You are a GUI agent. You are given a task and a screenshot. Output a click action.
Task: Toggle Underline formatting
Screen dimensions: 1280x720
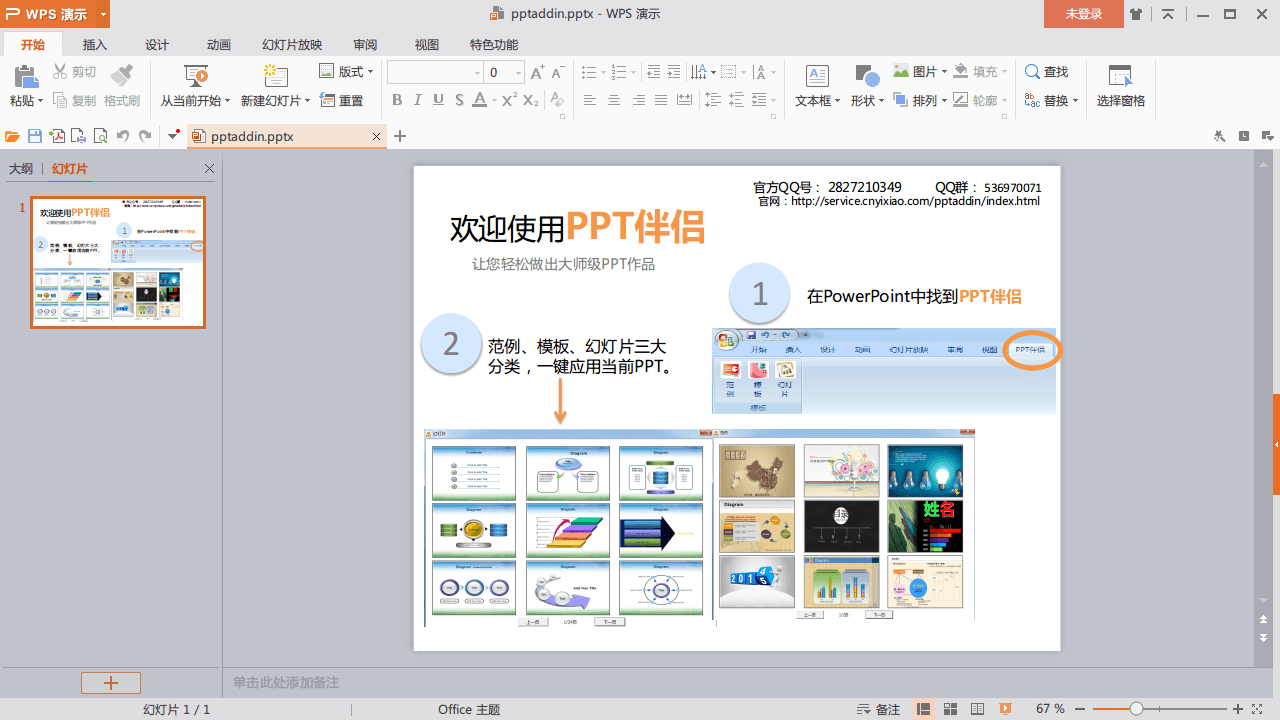pyautogui.click(x=439, y=100)
